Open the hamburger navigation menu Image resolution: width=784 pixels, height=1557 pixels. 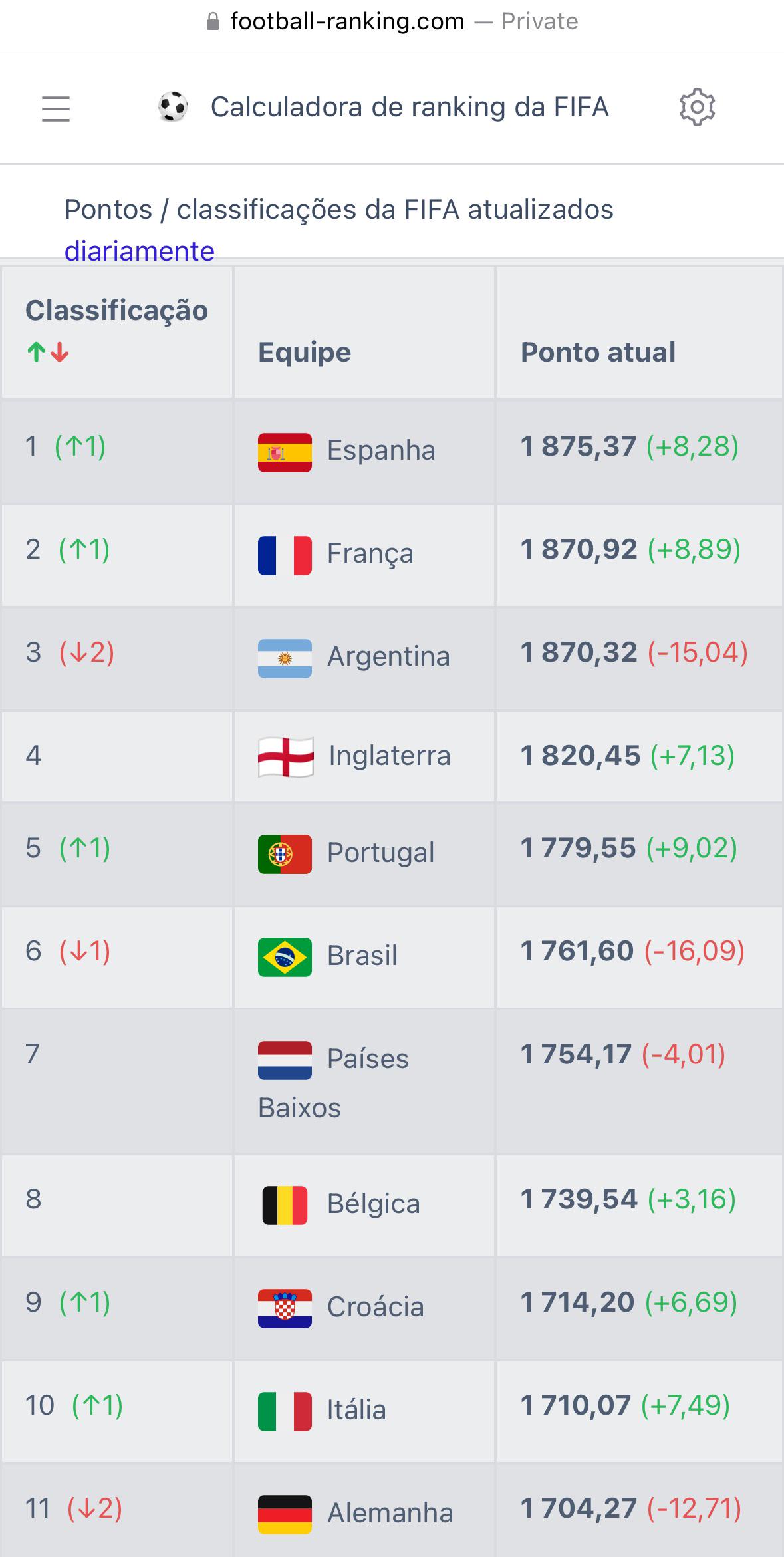click(x=56, y=108)
